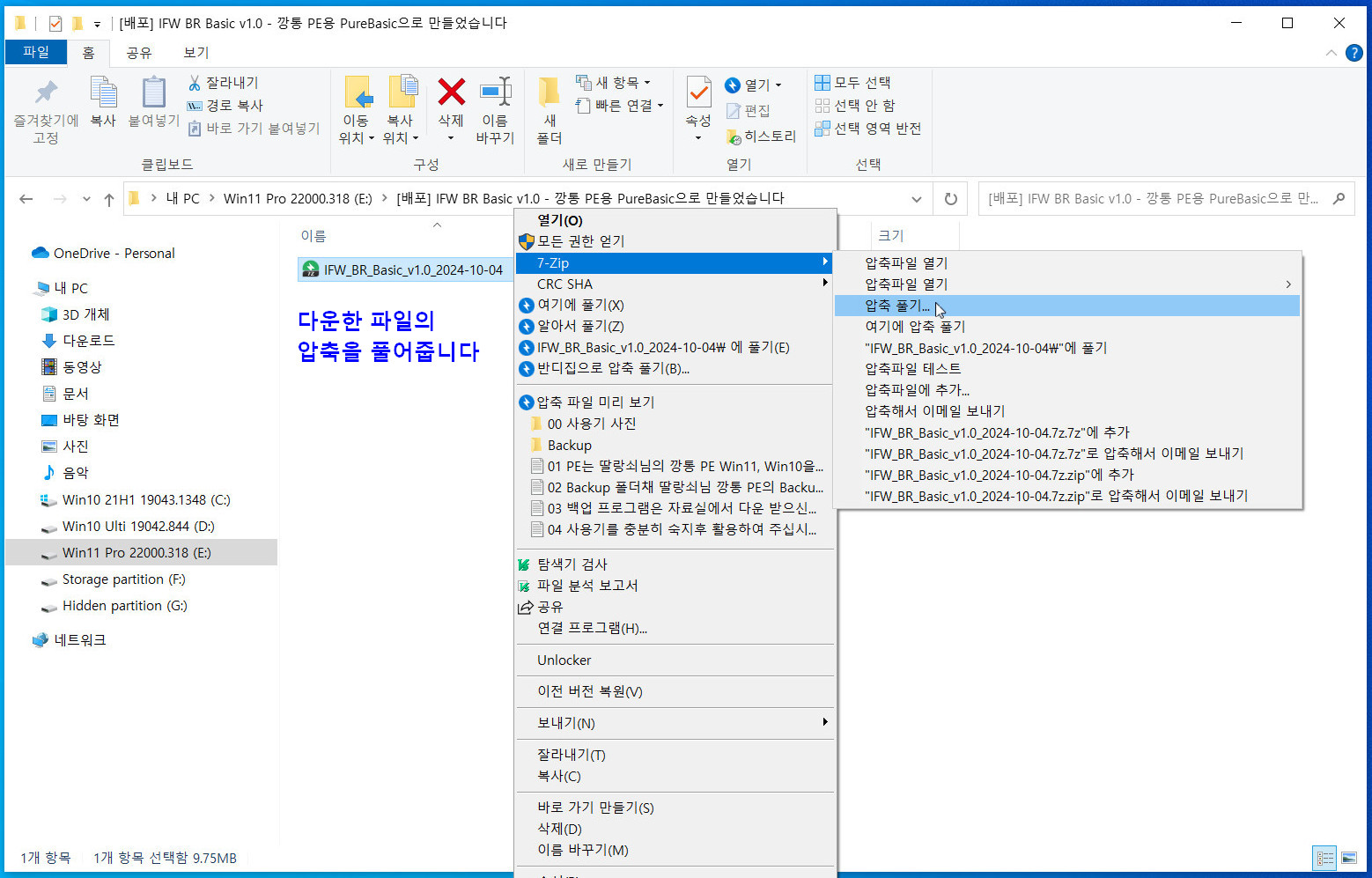
Task: Expand the CRC SHA submenu
Action: click(675, 284)
